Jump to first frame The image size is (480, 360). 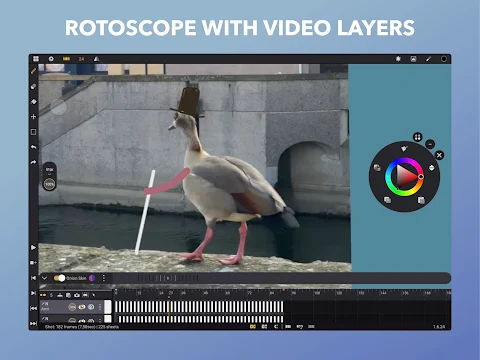(x=33, y=308)
